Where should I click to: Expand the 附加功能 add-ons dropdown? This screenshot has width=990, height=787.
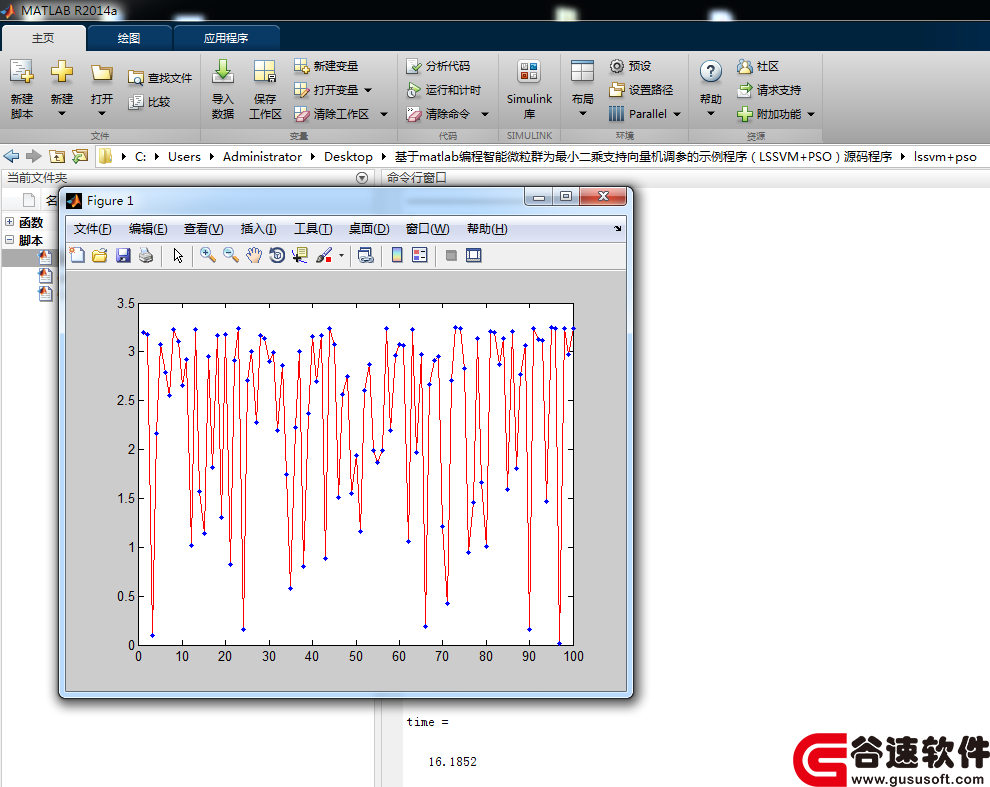(x=811, y=114)
